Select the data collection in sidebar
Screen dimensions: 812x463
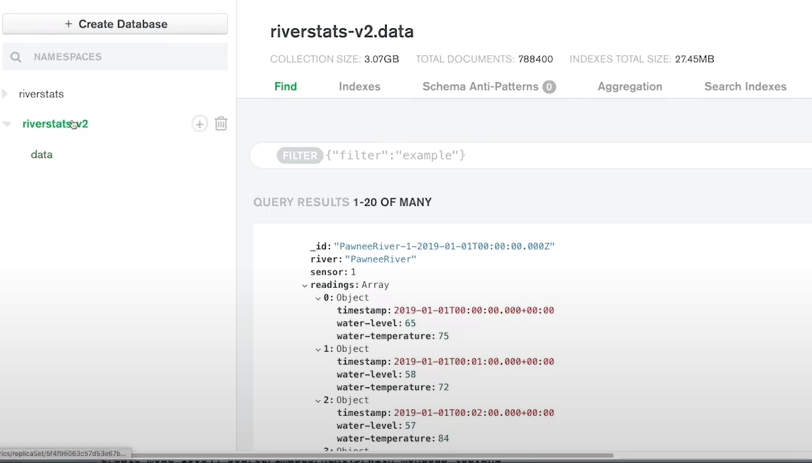coord(42,155)
